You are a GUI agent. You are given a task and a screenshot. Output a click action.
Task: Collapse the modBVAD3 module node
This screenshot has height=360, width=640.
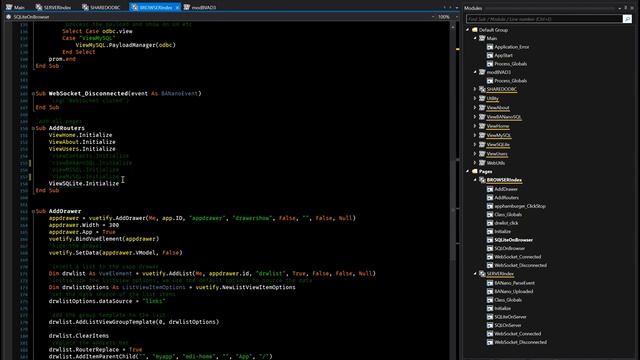pos(475,72)
